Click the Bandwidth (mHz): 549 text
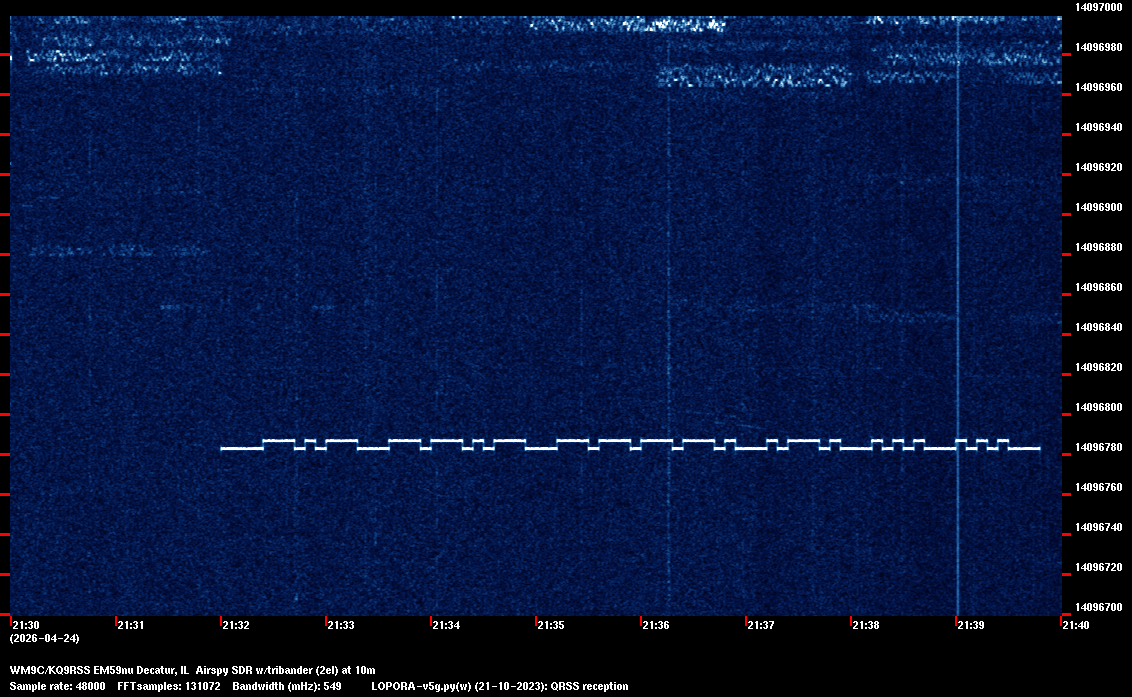 pos(286,686)
